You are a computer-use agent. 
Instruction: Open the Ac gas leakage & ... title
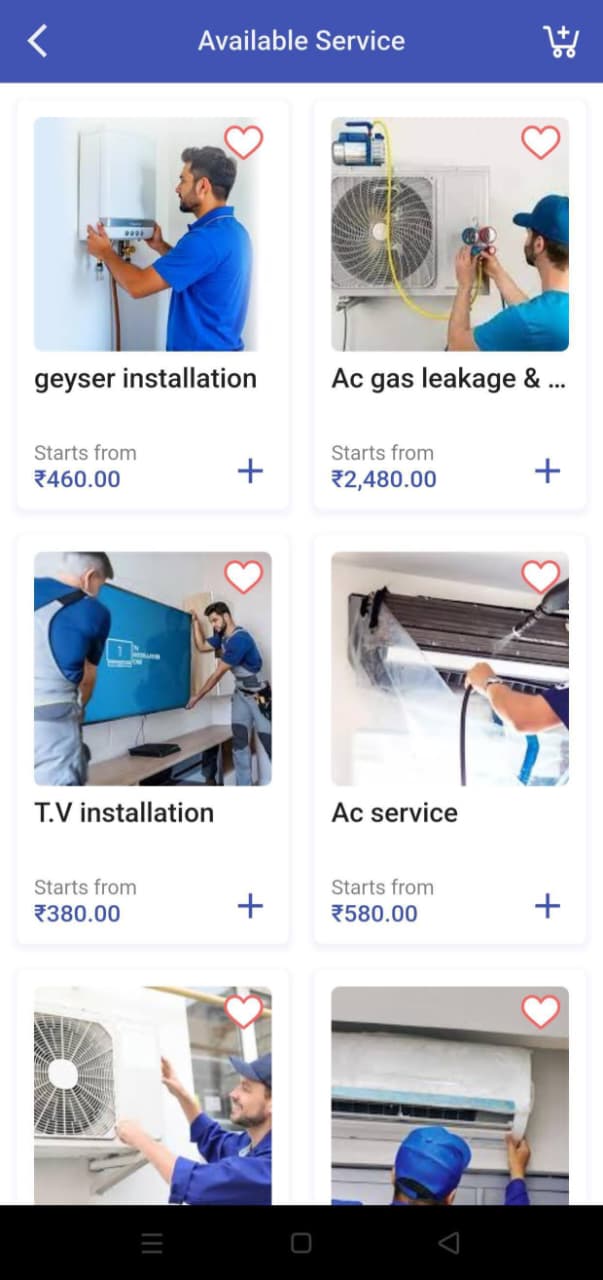(449, 379)
